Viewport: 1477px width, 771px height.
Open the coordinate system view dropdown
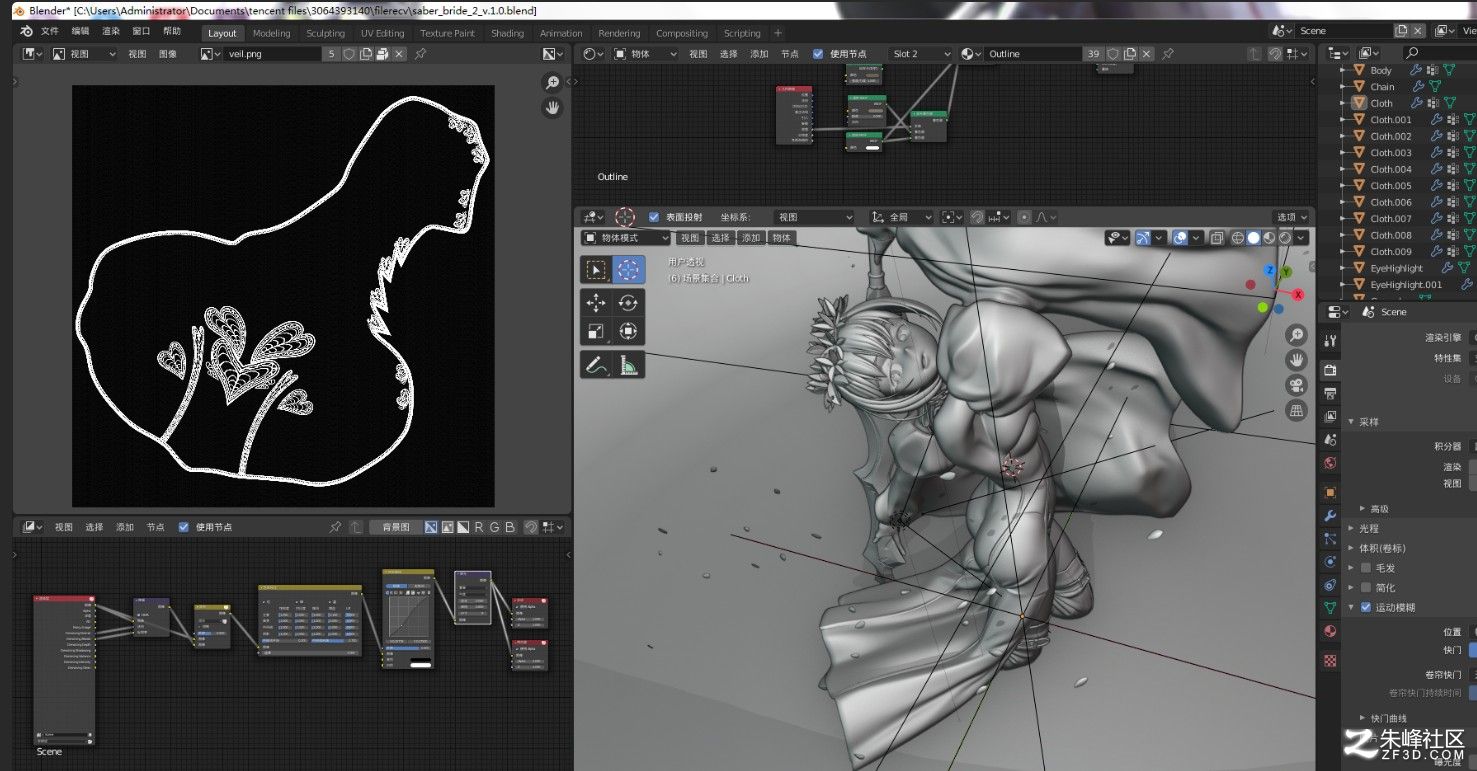(815, 217)
